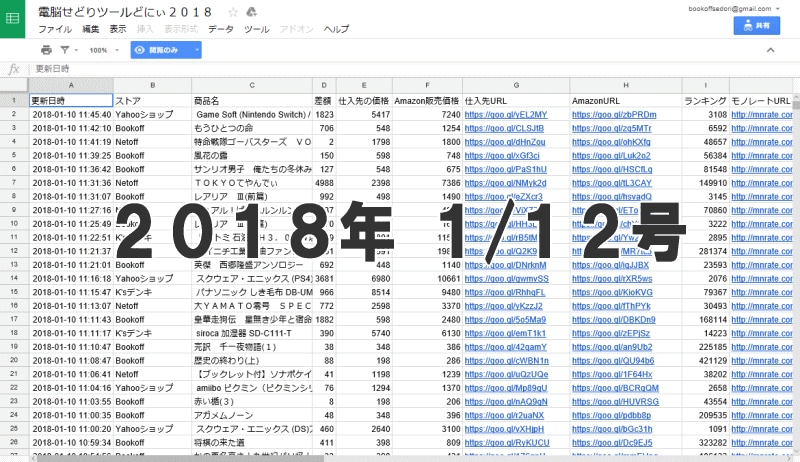Click the ストア header cell
Screen dimensions: 800x462
click(153, 100)
